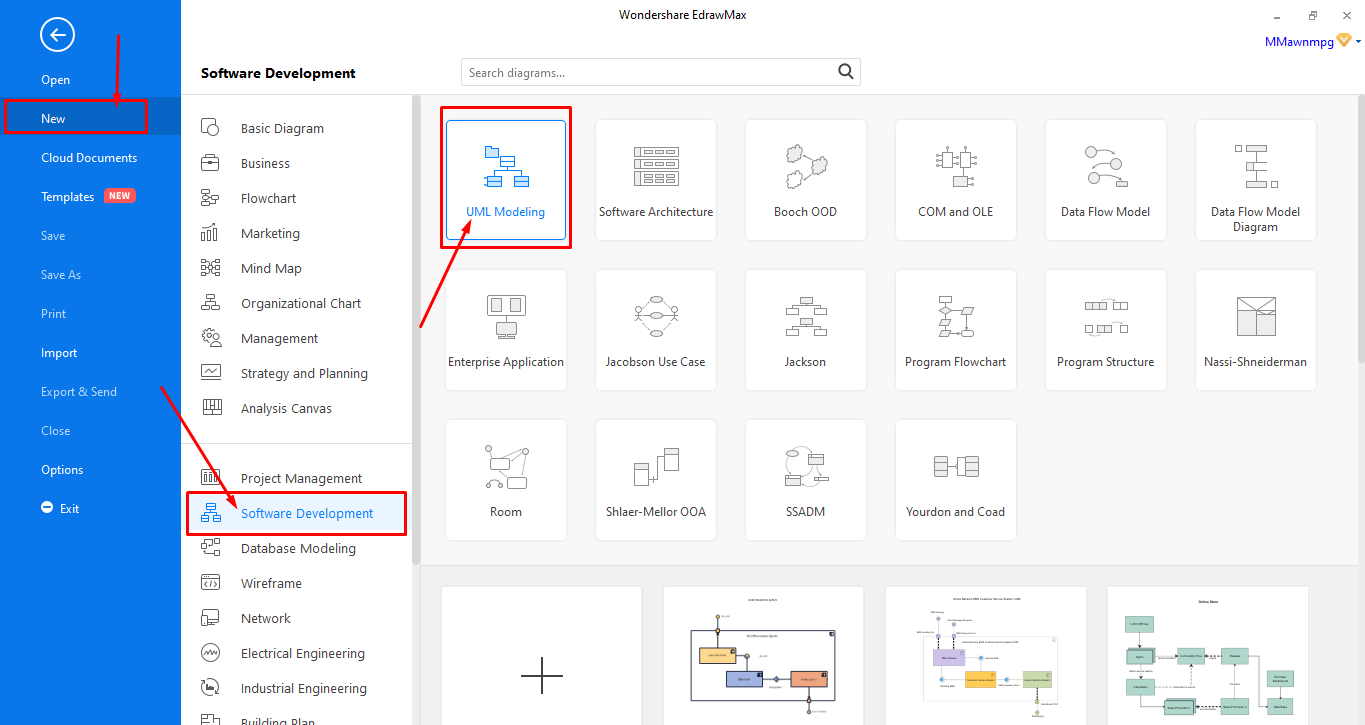Create a blank drawing with the plus thumbnail
The height and width of the screenshot is (725, 1365).
tap(541, 656)
